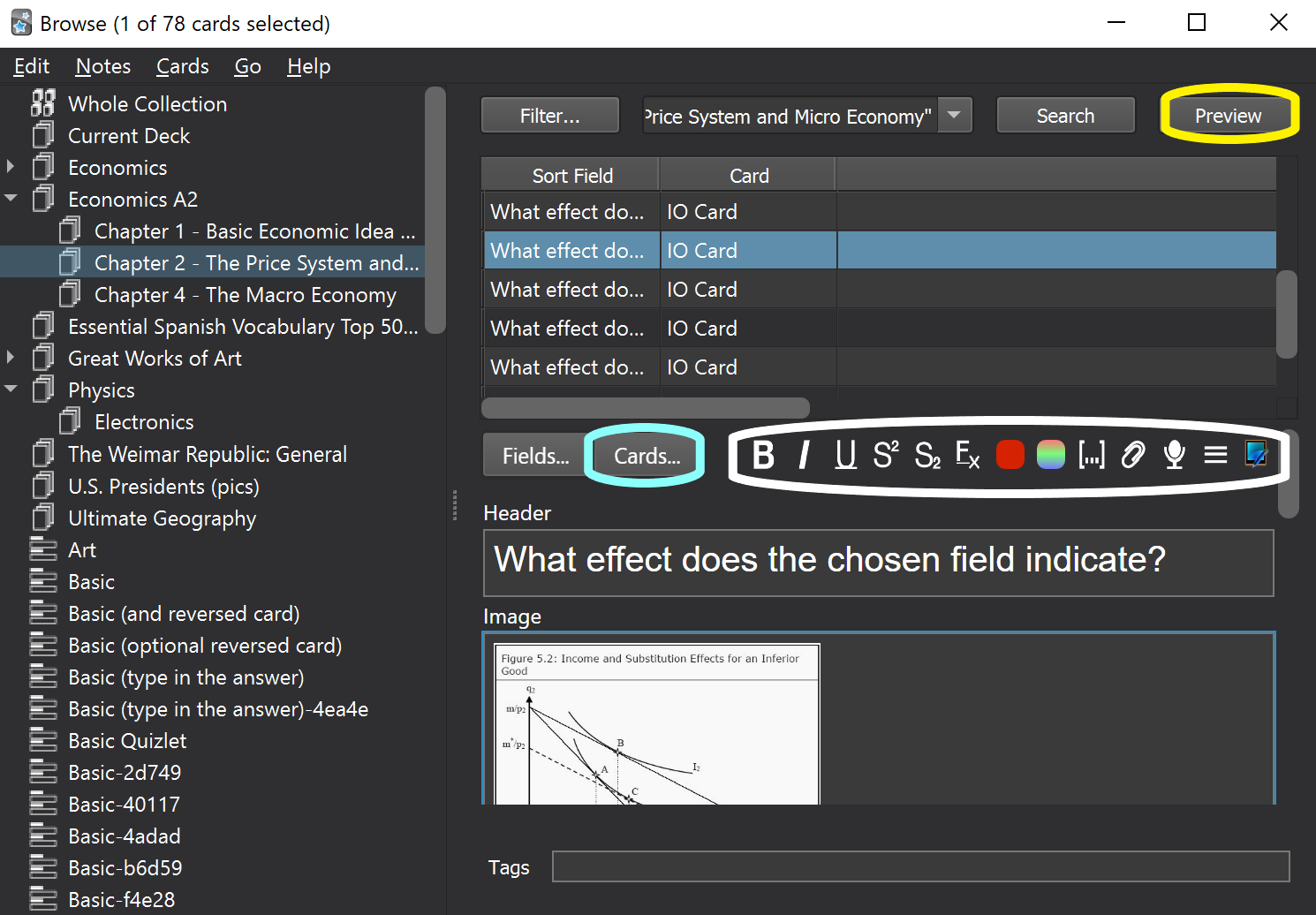Attach a media file with the paperclip icon
Screen dimensions: 1316x915
pyautogui.click(x=1133, y=456)
